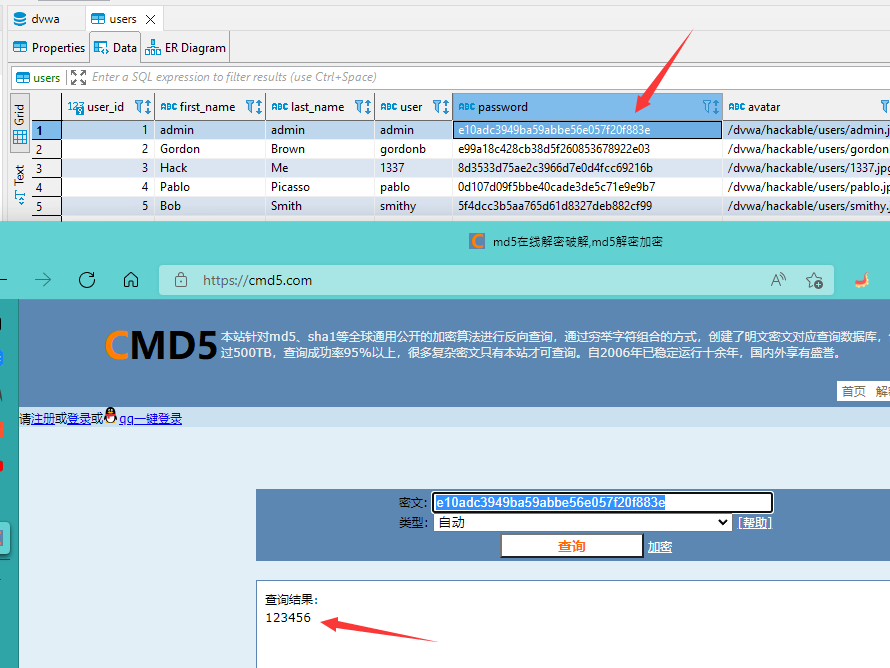Click hash 0d107d09f5bbe40cade3de5c71e9e9b7
The image size is (890, 668).
point(587,187)
